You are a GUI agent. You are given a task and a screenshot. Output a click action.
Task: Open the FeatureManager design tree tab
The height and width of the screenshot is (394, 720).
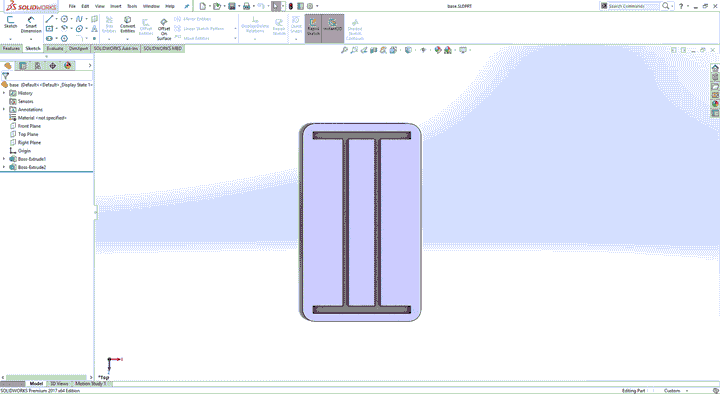8,66
